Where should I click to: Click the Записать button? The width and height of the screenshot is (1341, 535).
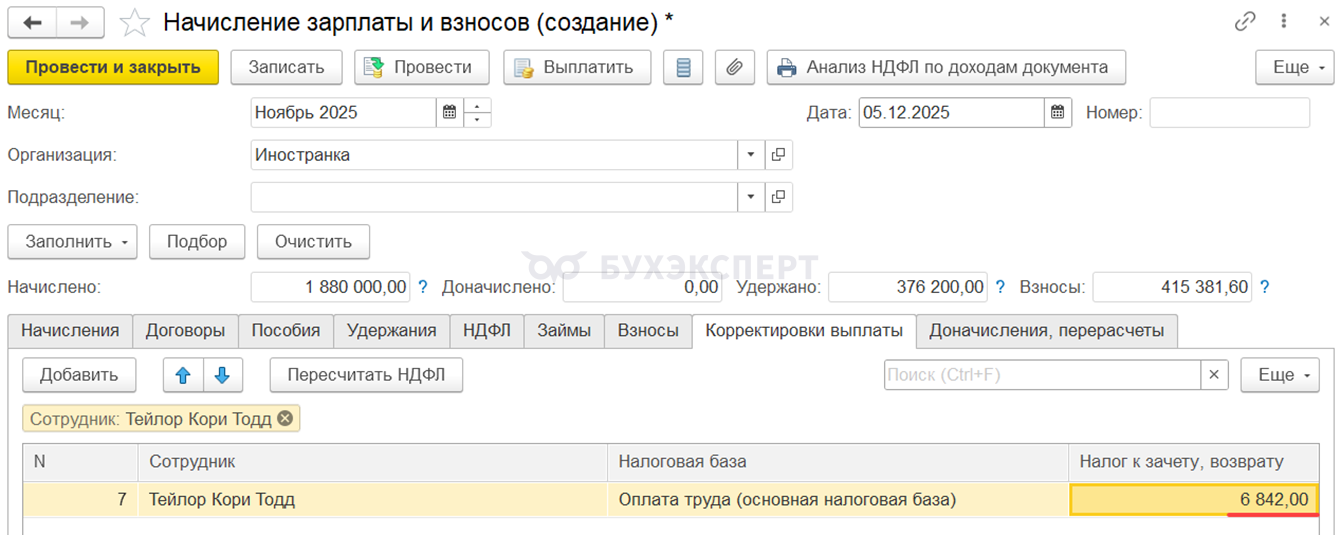click(x=286, y=67)
